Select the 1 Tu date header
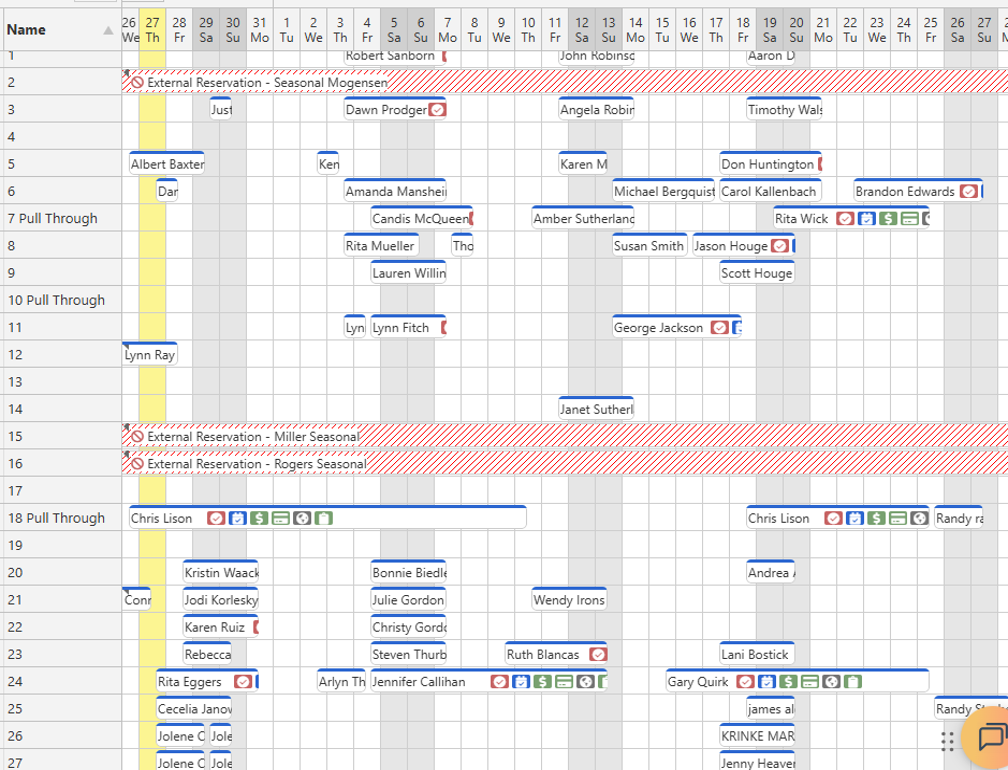This screenshot has width=1008, height=770. tap(287, 30)
